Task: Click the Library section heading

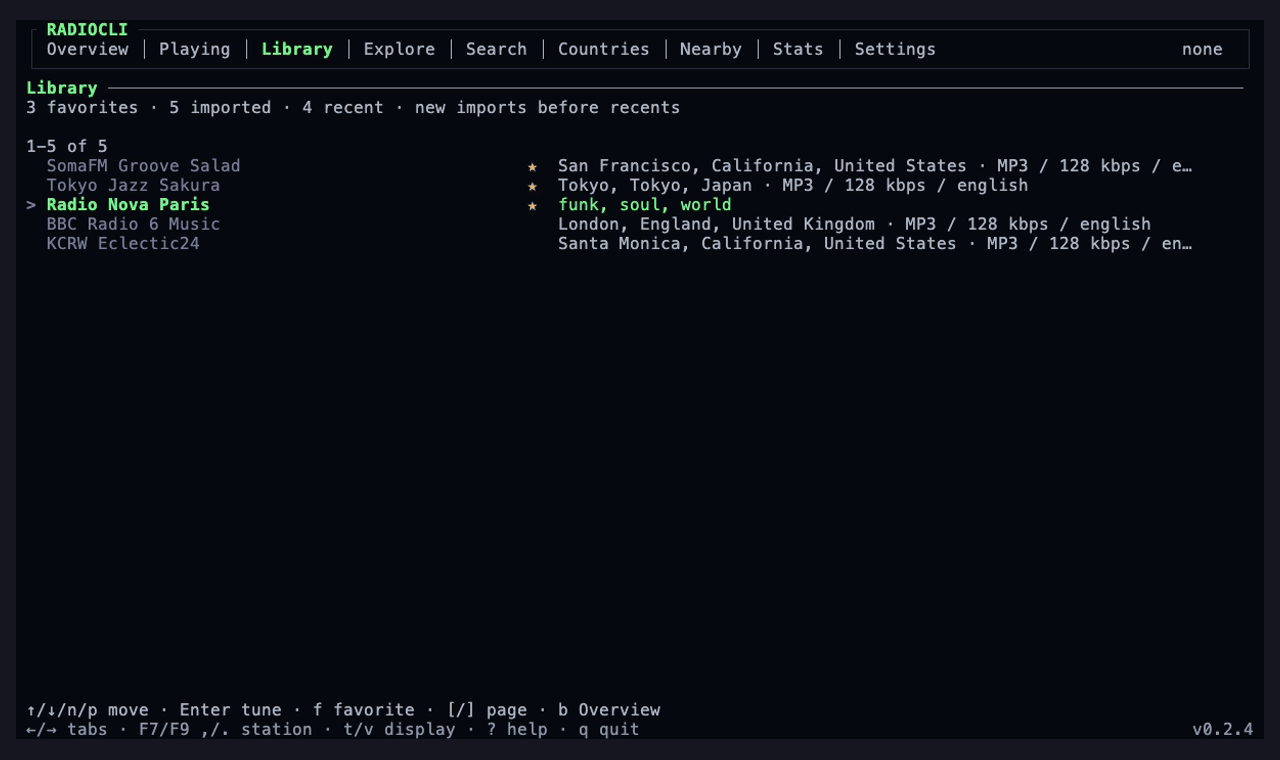Action: 62,88
